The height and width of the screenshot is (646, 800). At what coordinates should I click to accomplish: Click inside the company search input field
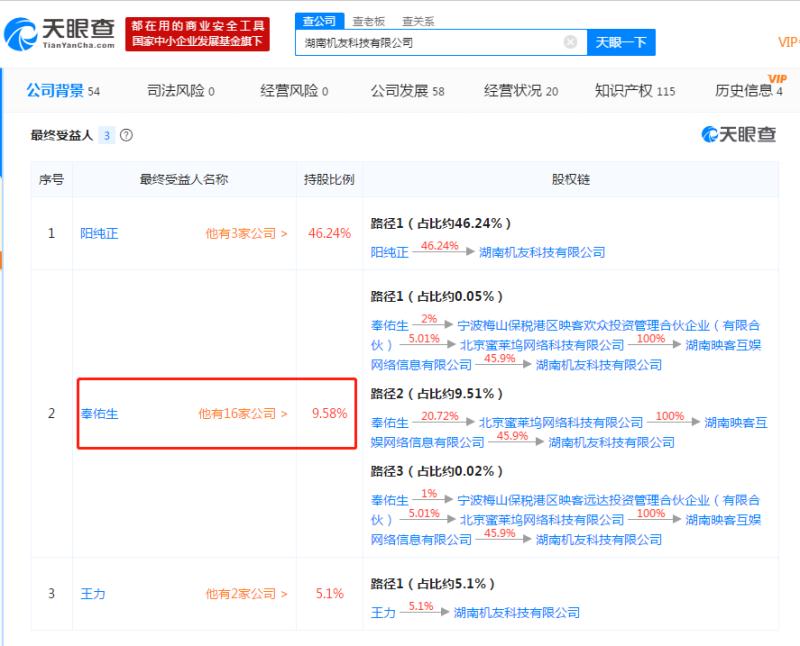click(430, 43)
